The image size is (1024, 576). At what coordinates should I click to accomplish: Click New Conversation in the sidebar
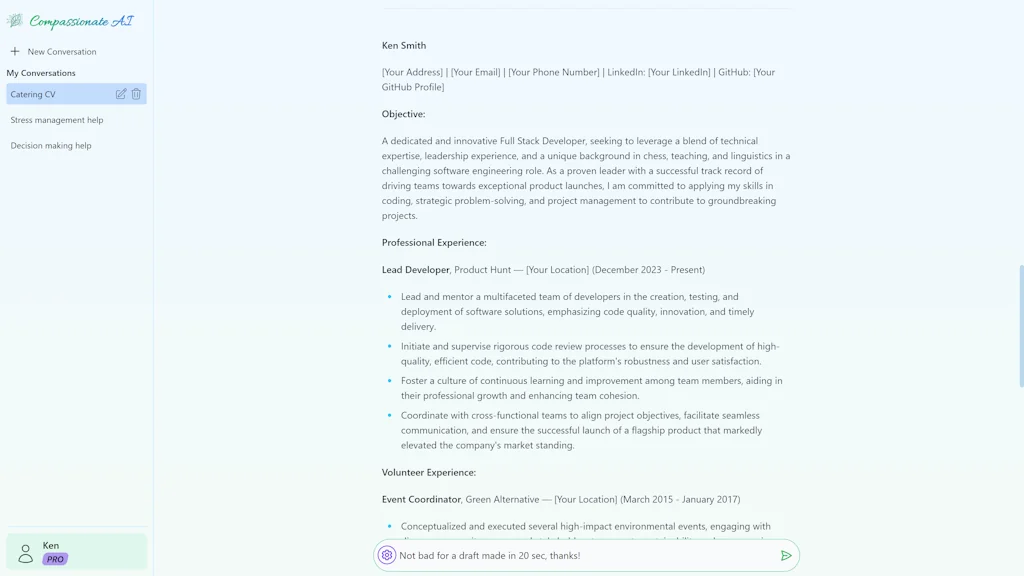[x=62, y=51]
